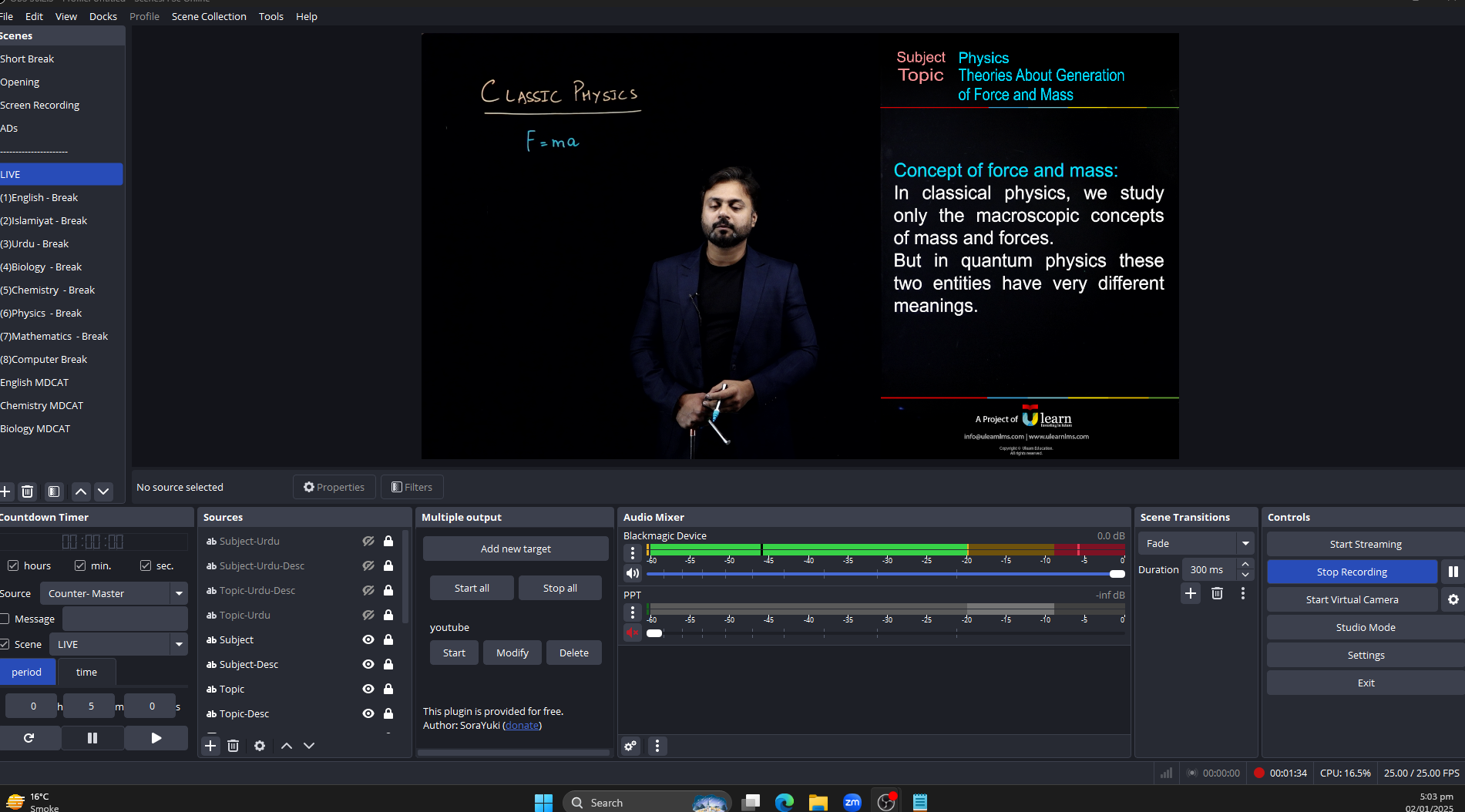Open transition properties three-dot menu
1465x812 pixels.
(x=1243, y=593)
